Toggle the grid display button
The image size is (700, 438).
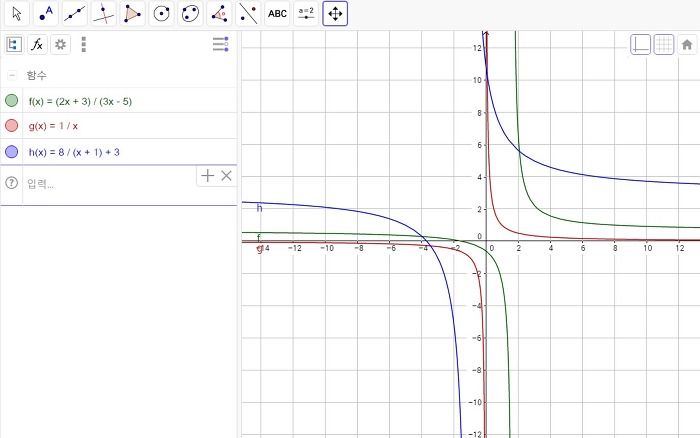click(663, 44)
